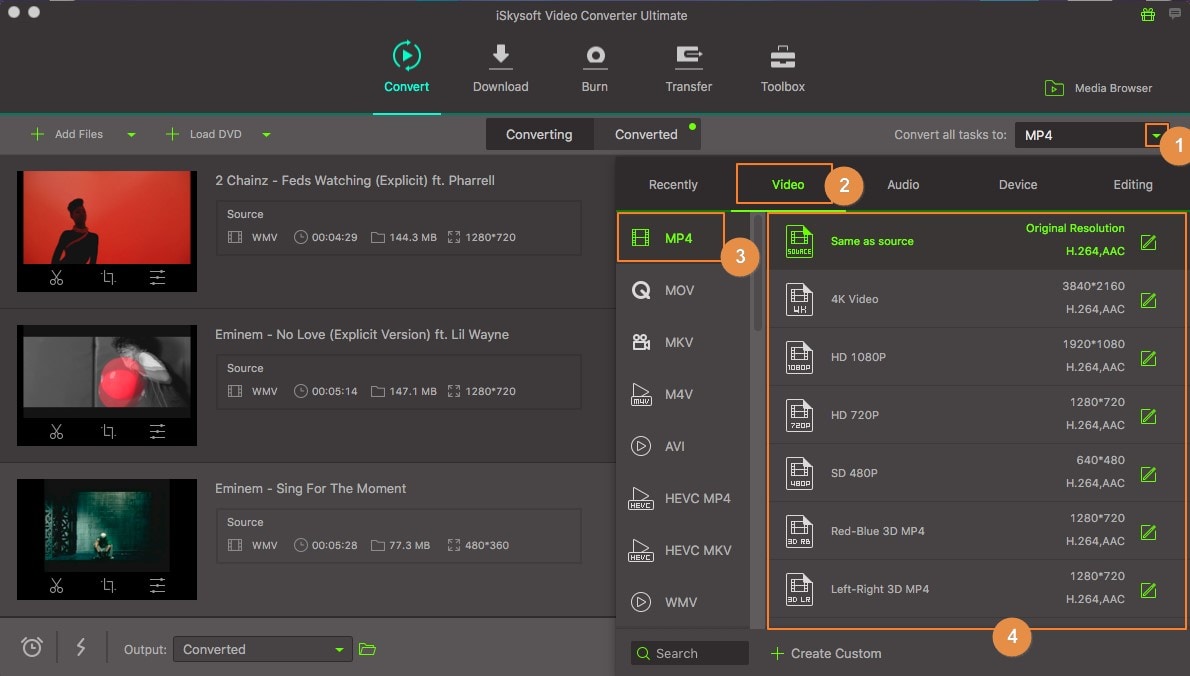
Task: Open effects settings for No Love video
Action: click(157, 432)
